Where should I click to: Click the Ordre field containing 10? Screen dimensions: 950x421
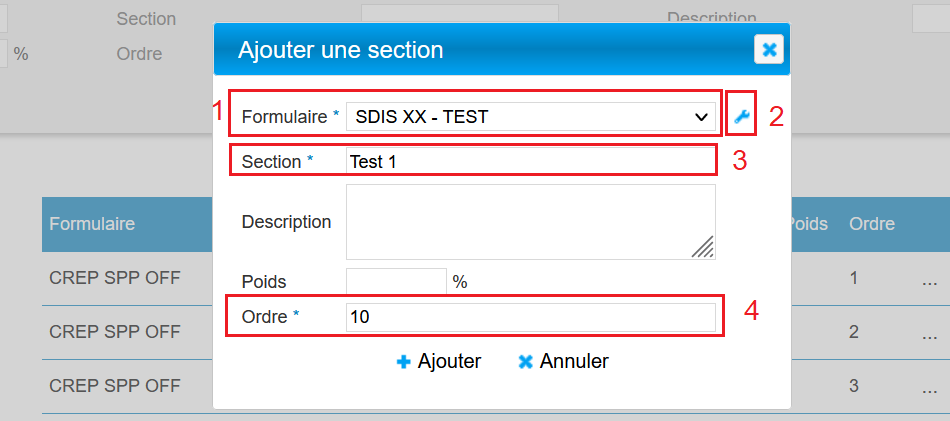tap(530, 317)
